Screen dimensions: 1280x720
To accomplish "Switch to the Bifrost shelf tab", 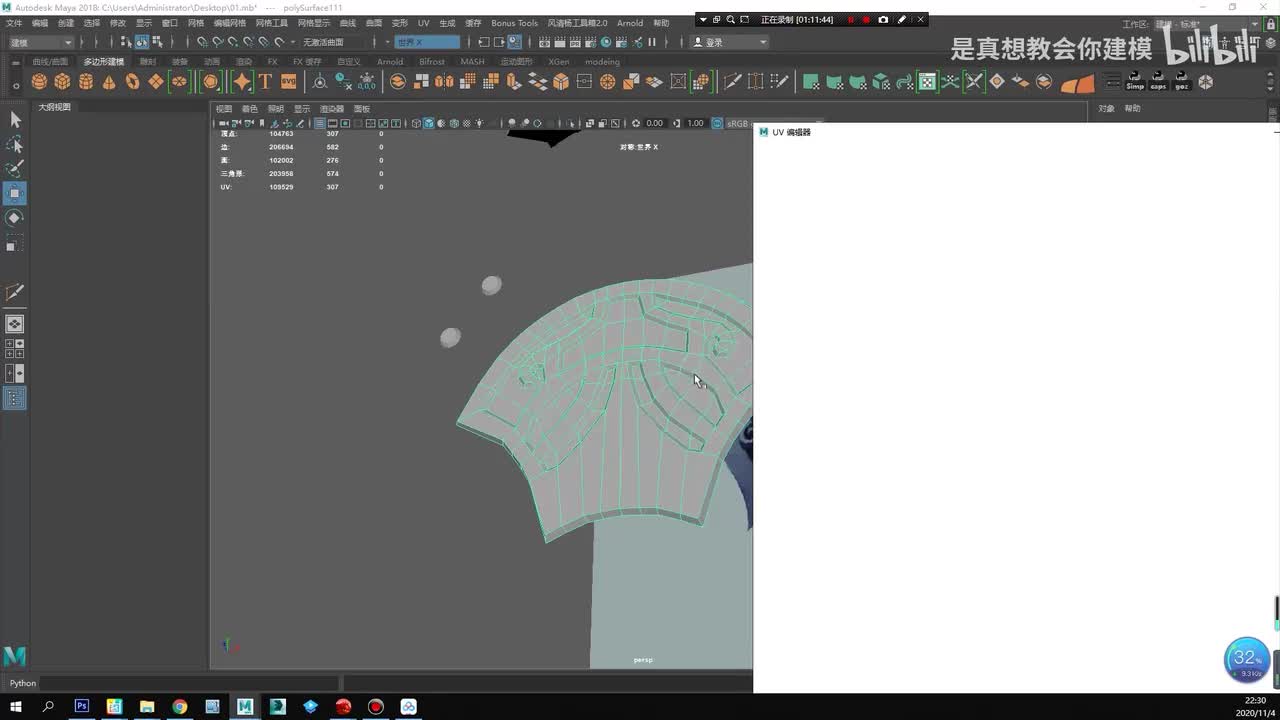I will pos(432,62).
